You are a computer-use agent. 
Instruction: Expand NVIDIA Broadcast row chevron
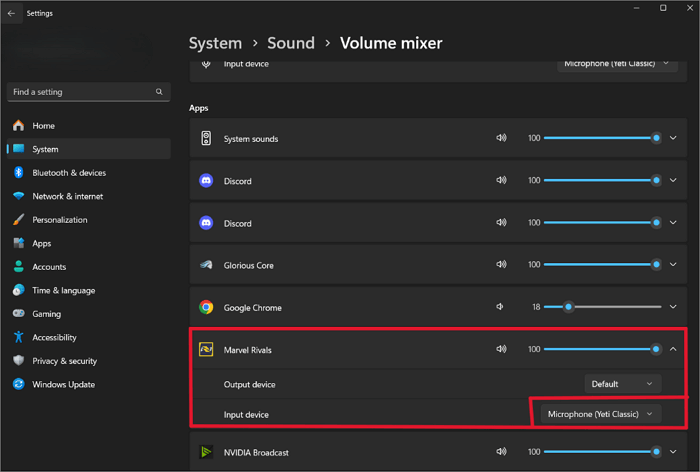pyautogui.click(x=673, y=451)
